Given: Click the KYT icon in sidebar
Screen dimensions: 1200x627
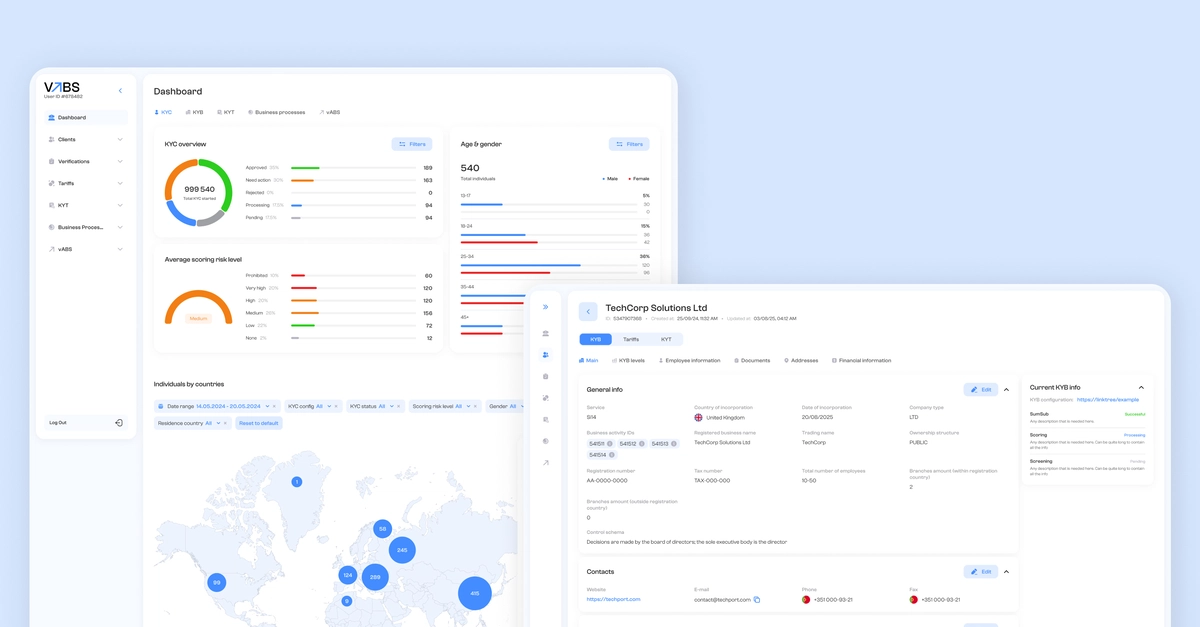Looking at the screenshot, I should (52, 206).
